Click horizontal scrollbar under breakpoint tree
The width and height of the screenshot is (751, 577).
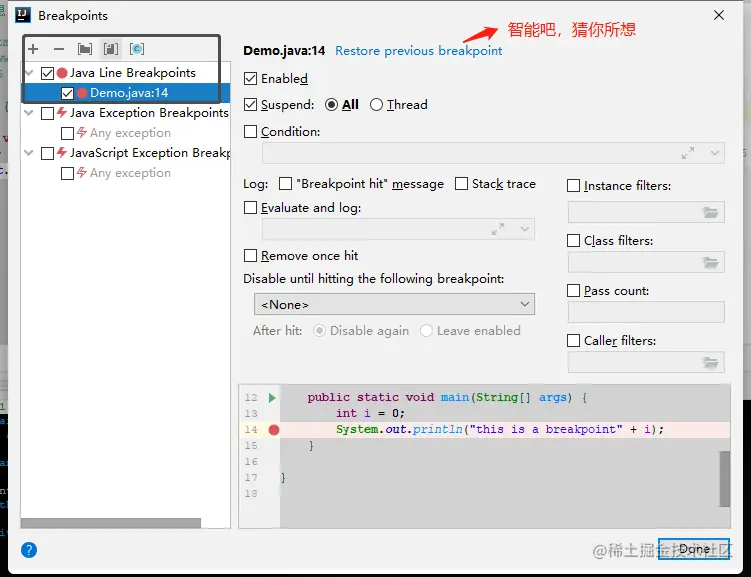[x=111, y=523]
